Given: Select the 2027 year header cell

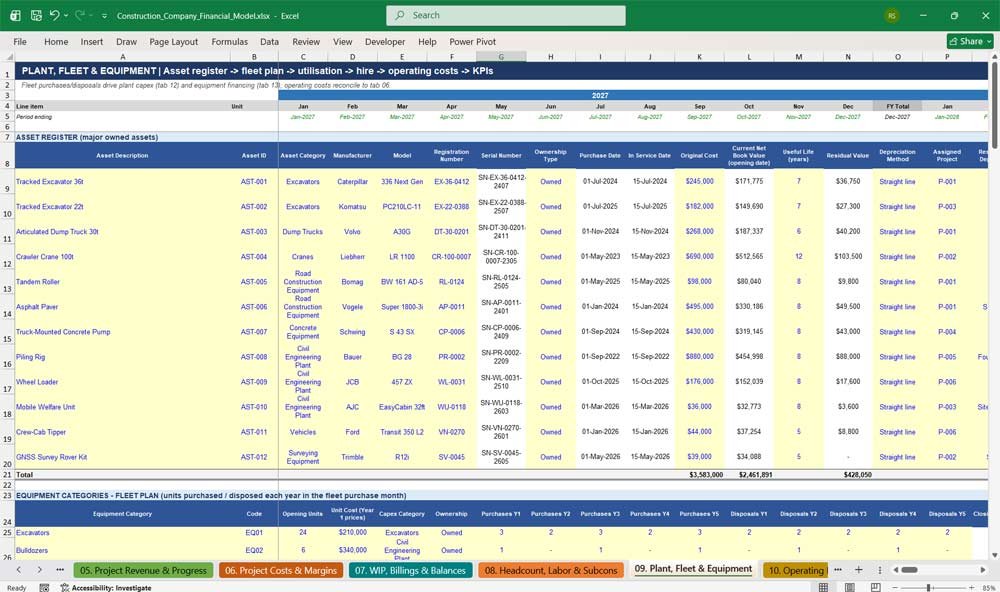Looking at the screenshot, I should (x=600, y=95).
